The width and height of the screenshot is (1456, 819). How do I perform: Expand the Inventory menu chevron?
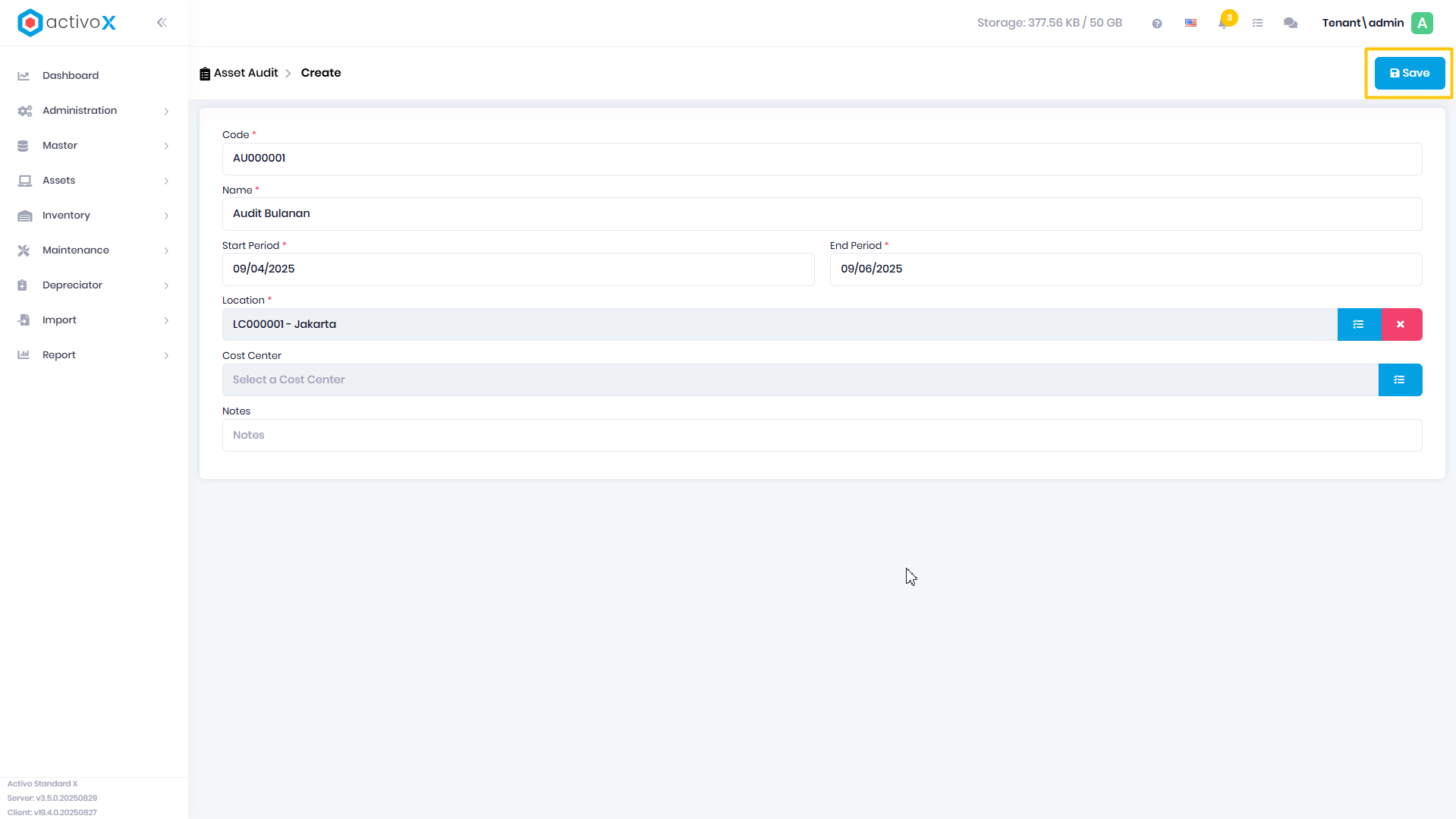click(x=166, y=216)
